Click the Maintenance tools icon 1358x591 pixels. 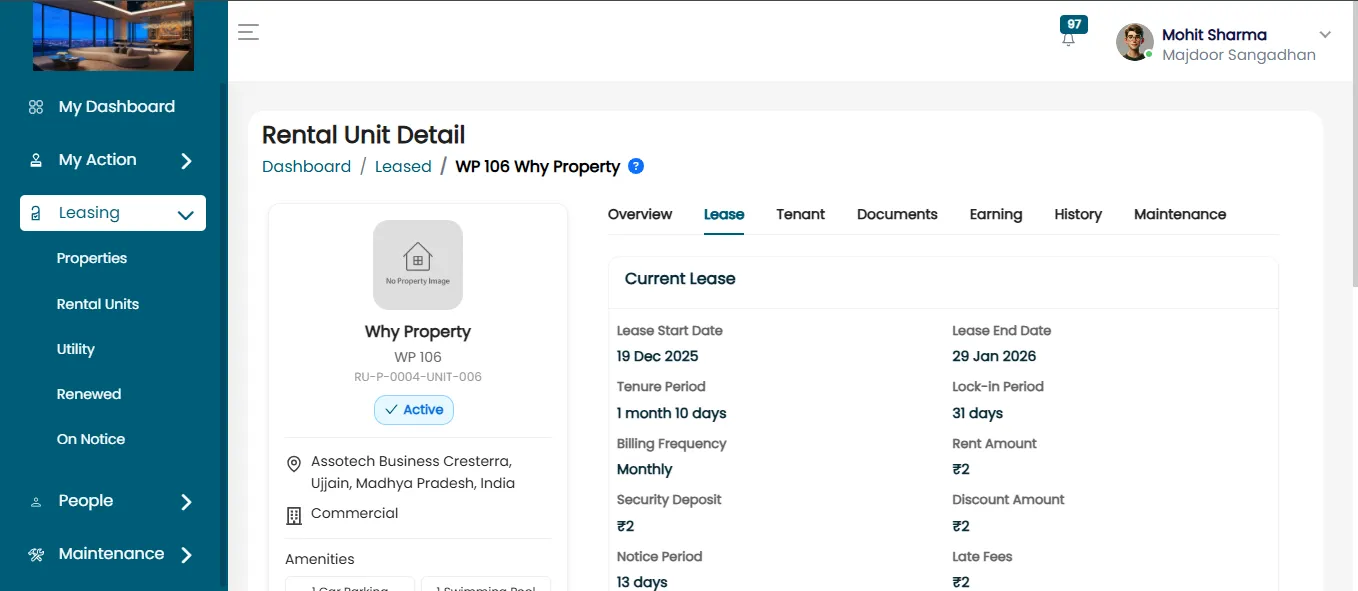(36, 555)
